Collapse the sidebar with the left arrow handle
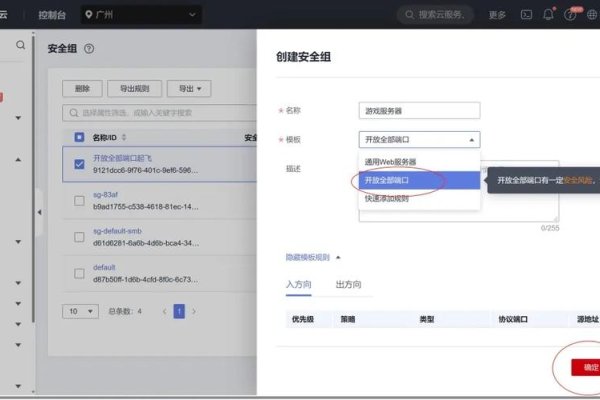The image size is (600, 400). coord(39,212)
